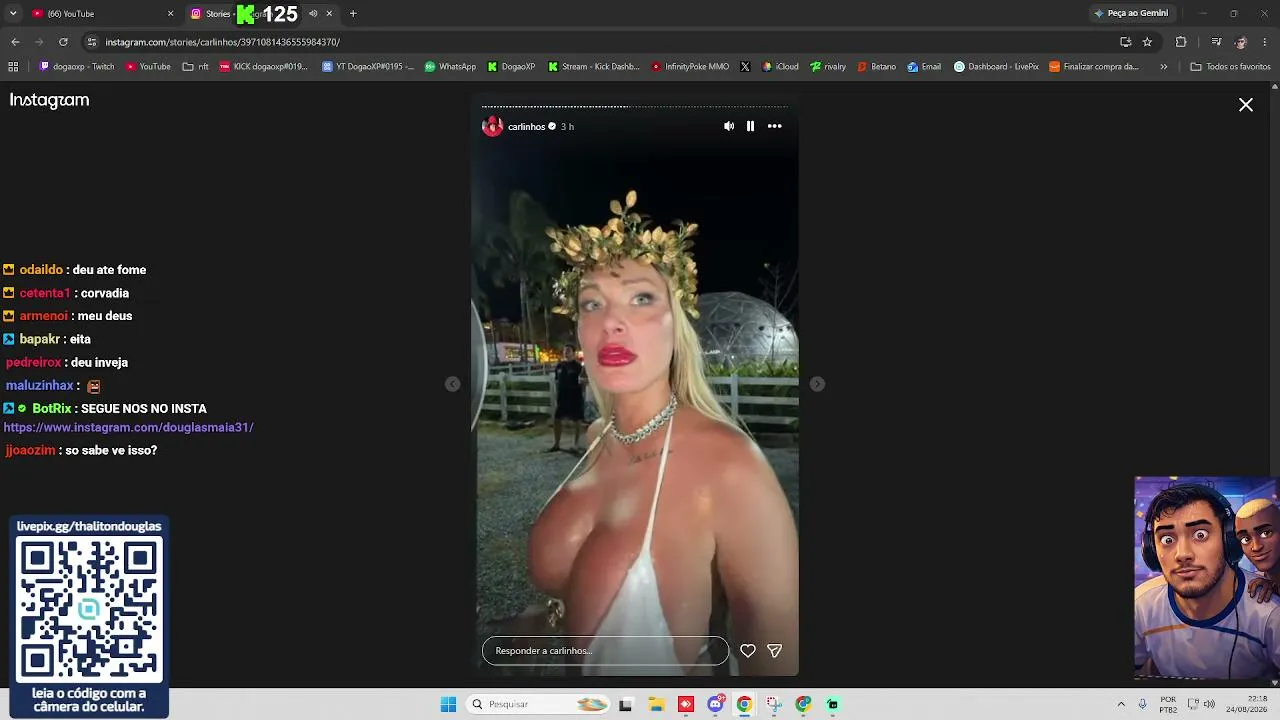Close the Instagram Stories tab
Screen dimensions: 1280x720
[x=329, y=14]
